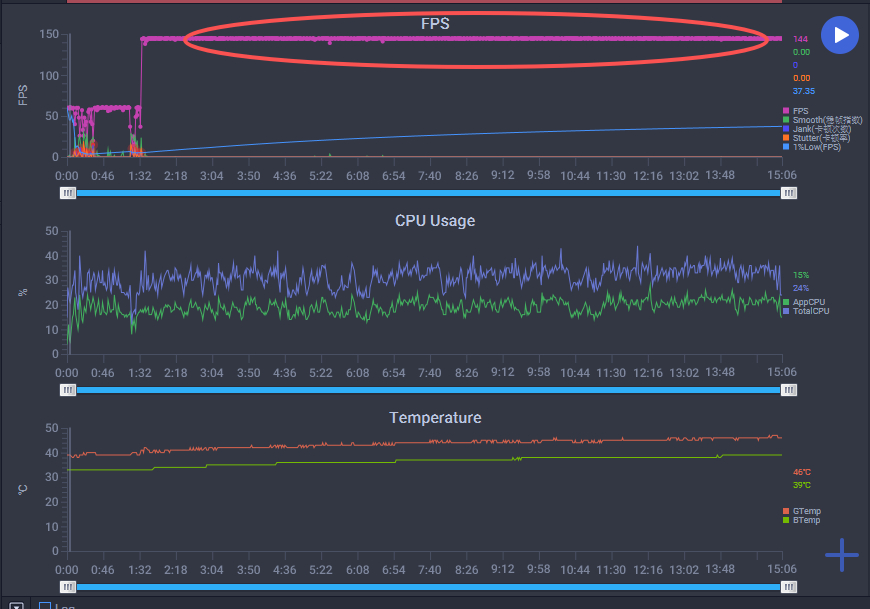
Task: Toggle the TotalCPU legend entry
Action: pos(806,311)
